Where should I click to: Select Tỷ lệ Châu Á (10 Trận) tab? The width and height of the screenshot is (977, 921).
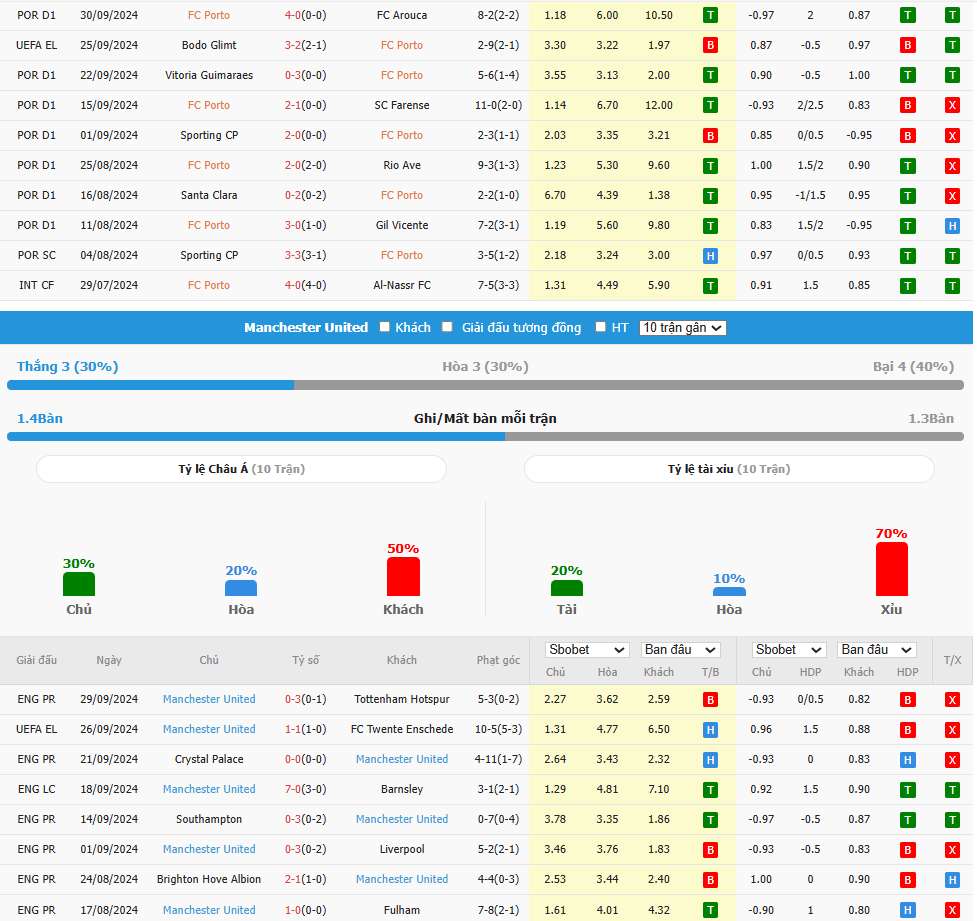click(x=242, y=469)
